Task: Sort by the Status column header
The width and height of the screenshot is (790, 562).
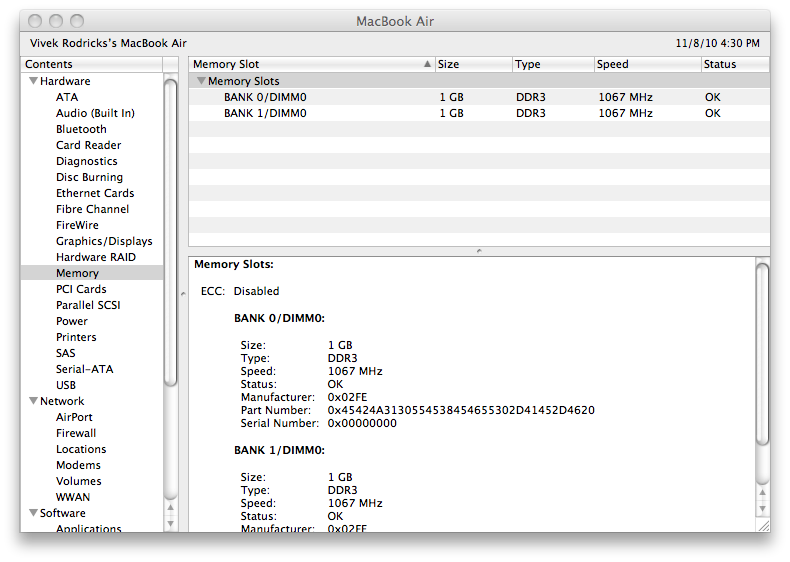Action: [735, 64]
